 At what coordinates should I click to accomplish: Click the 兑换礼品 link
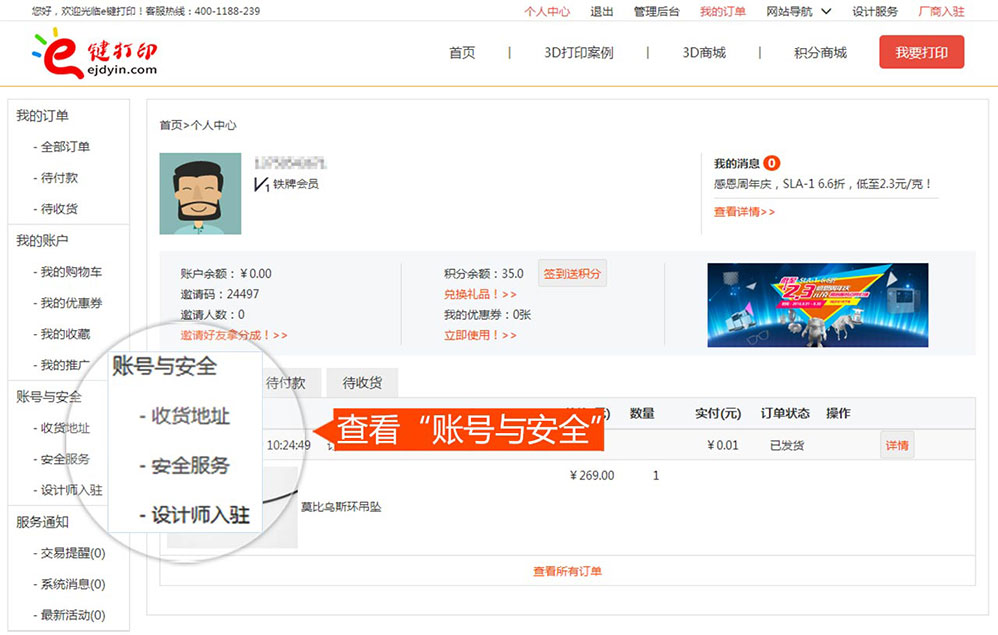[x=480, y=294]
